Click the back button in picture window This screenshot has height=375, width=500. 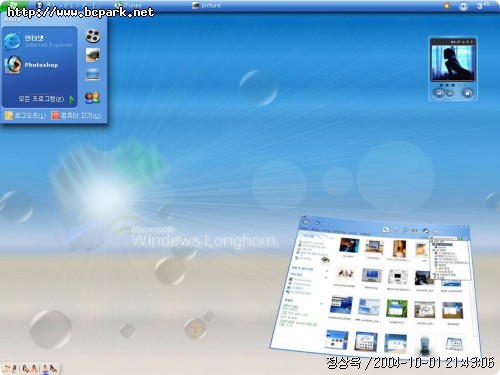[306, 222]
